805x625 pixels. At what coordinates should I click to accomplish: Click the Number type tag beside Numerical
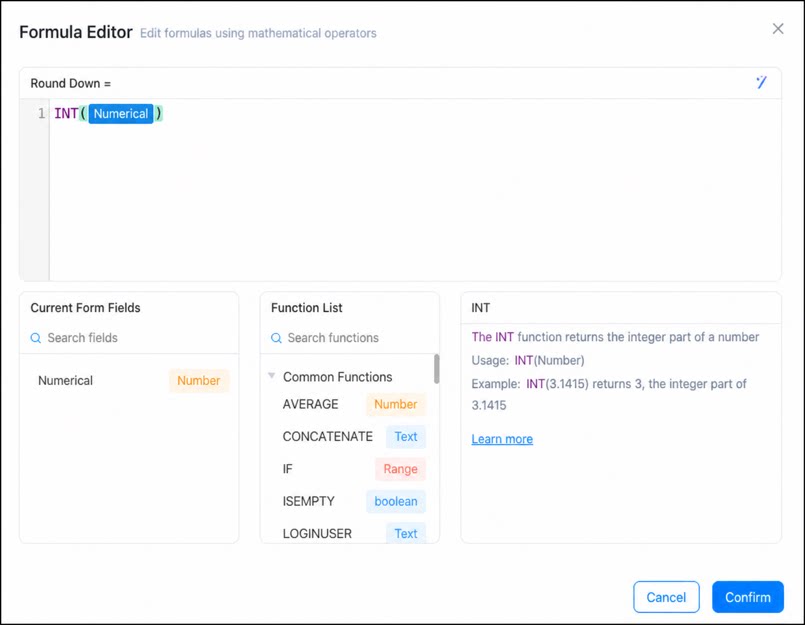click(199, 381)
